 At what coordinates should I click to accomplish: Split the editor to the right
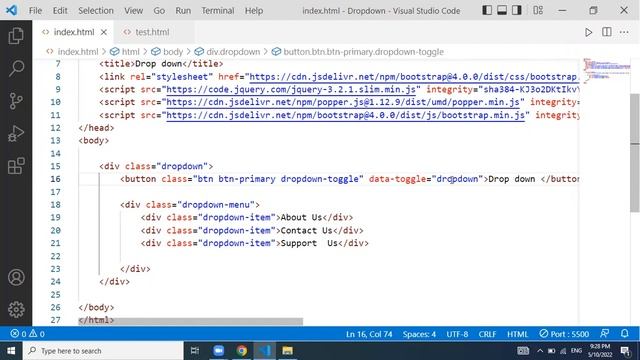(607, 32)
